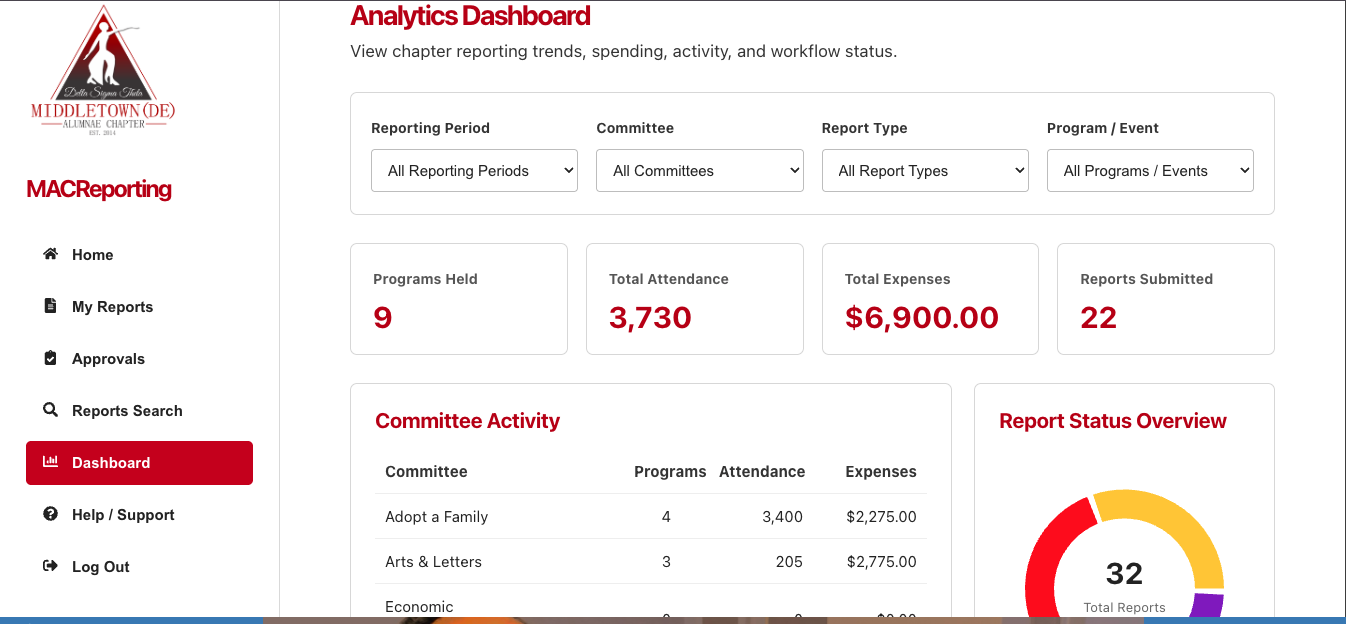Click the Committee column header
This screenshot has width=1346, height=624.
pos(426,471)
